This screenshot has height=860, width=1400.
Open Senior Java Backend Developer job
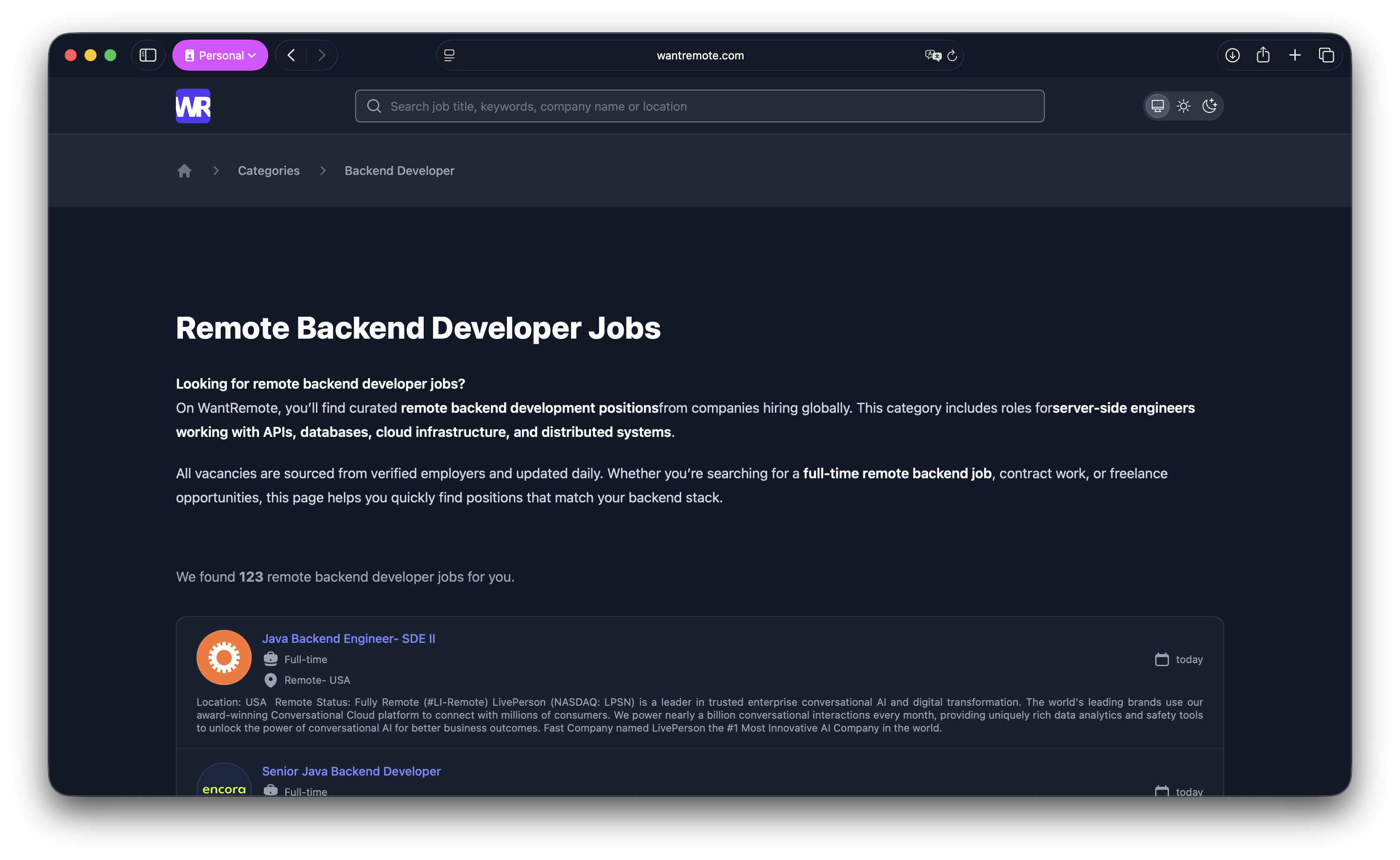coord(352,771)
